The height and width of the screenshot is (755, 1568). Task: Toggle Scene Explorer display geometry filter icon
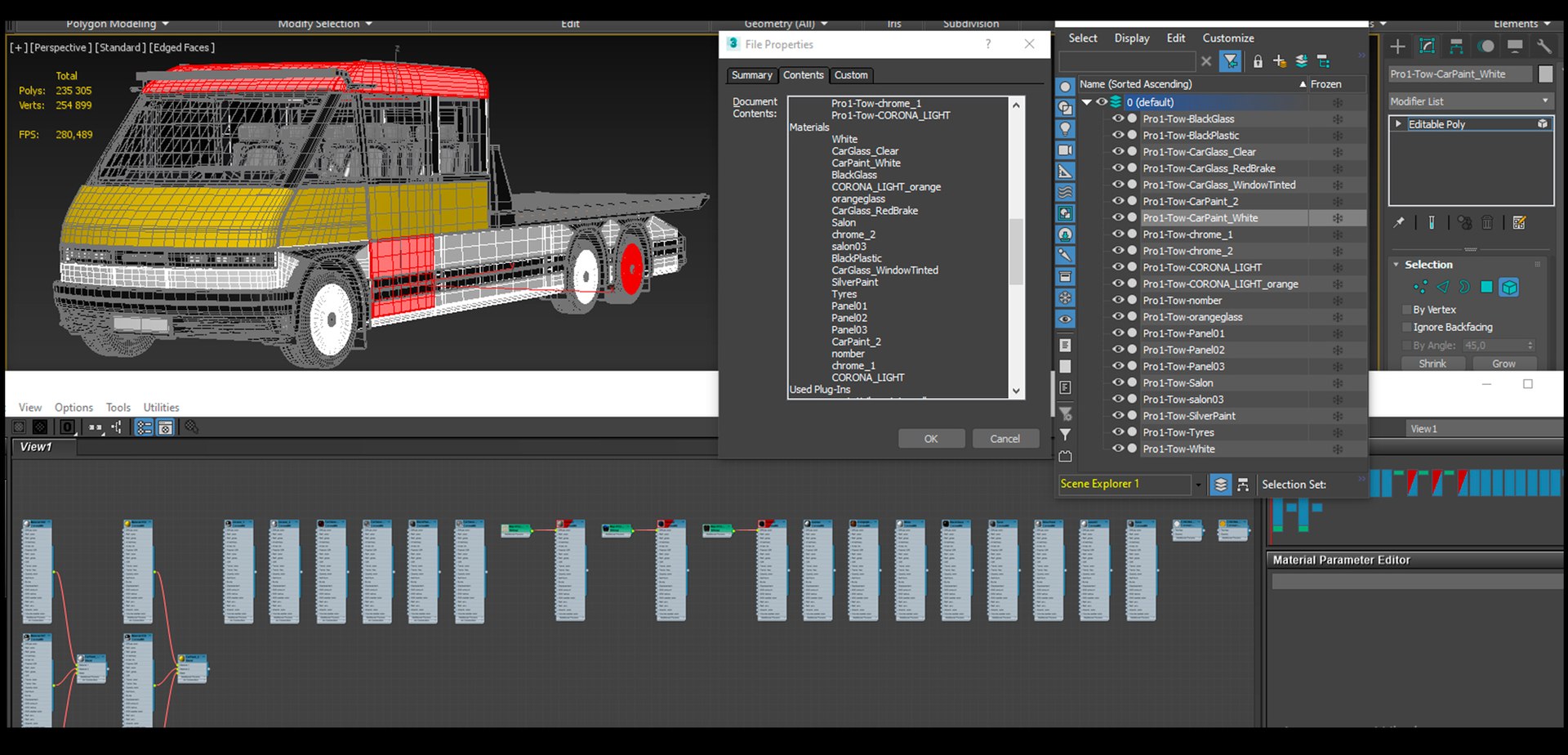(1065, 87)
